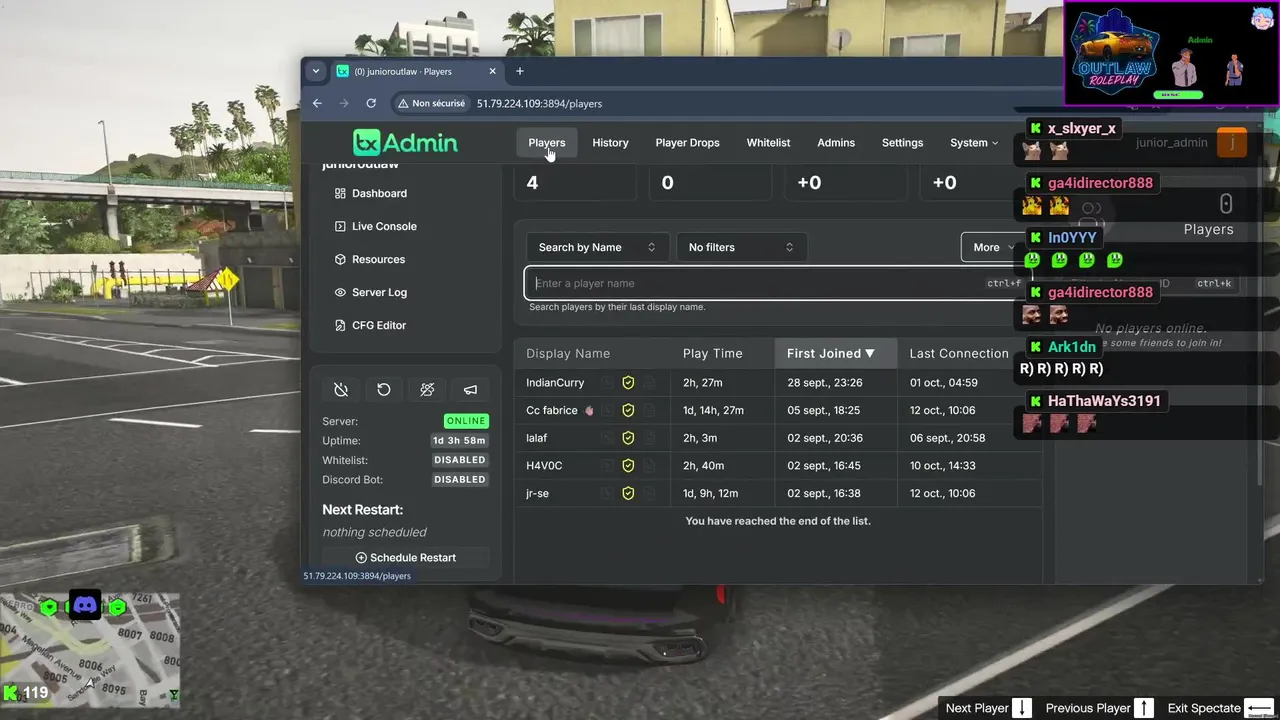Viewport: 1280px width, 720px height.
Task: Open the Player Drops tab
Action: (687, 143)
